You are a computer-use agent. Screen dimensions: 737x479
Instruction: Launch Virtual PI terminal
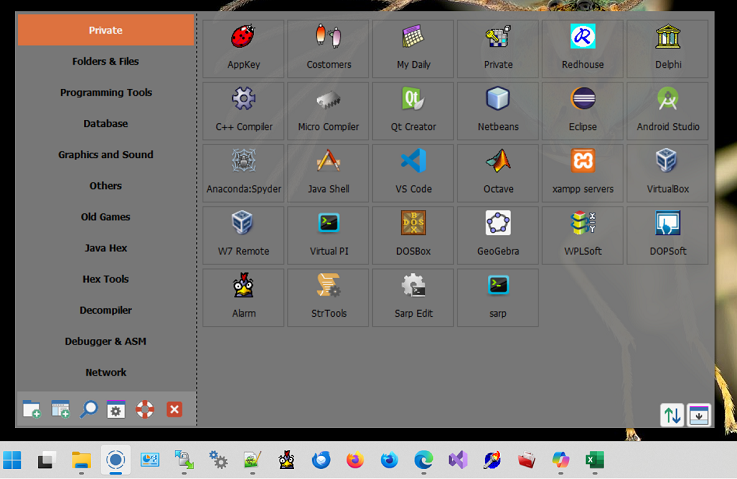point(328,236)
